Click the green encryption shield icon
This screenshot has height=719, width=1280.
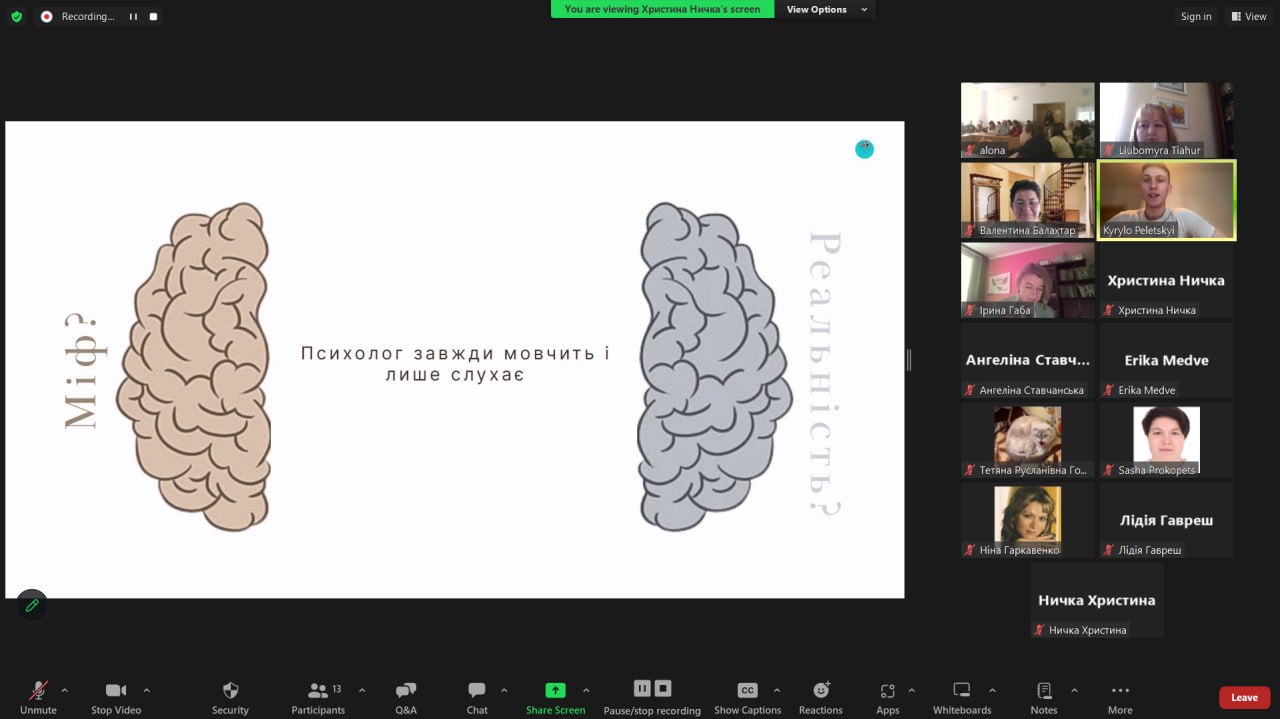point(16,16)
